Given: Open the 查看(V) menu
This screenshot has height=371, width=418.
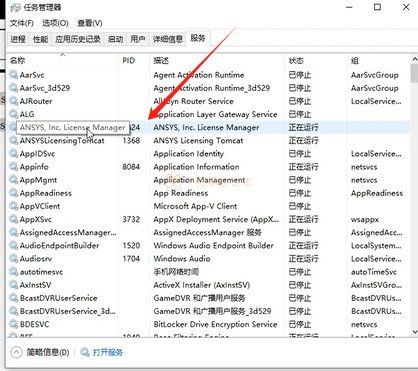Looking at the screenshot, I should click(90, 23).
